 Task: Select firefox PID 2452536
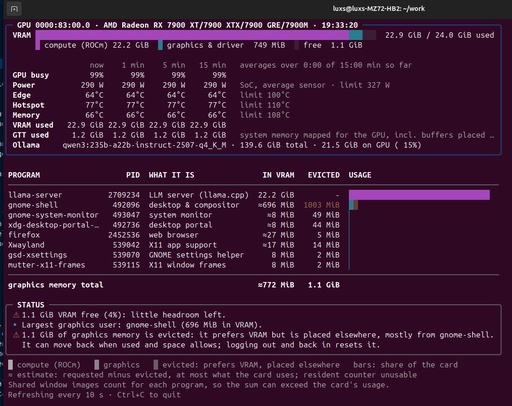point(124,235)
